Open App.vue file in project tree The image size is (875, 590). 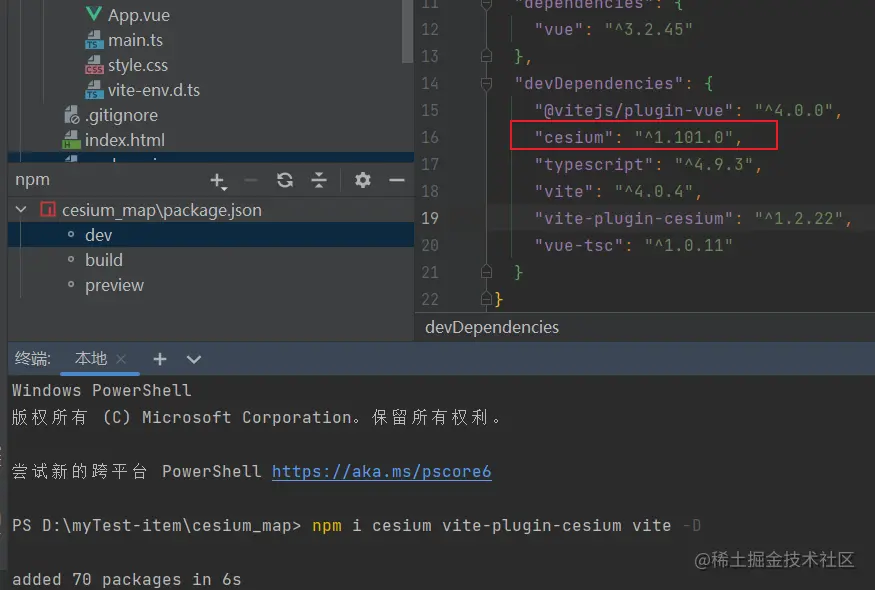[x=138, y=15]
